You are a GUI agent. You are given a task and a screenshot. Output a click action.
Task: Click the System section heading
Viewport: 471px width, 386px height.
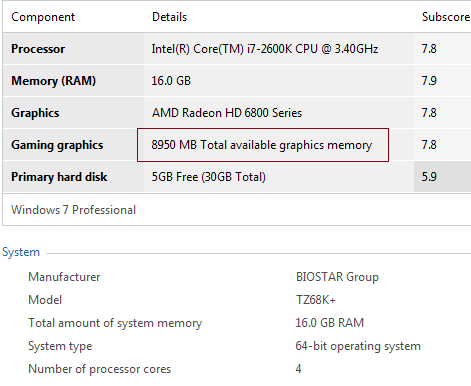21,252
